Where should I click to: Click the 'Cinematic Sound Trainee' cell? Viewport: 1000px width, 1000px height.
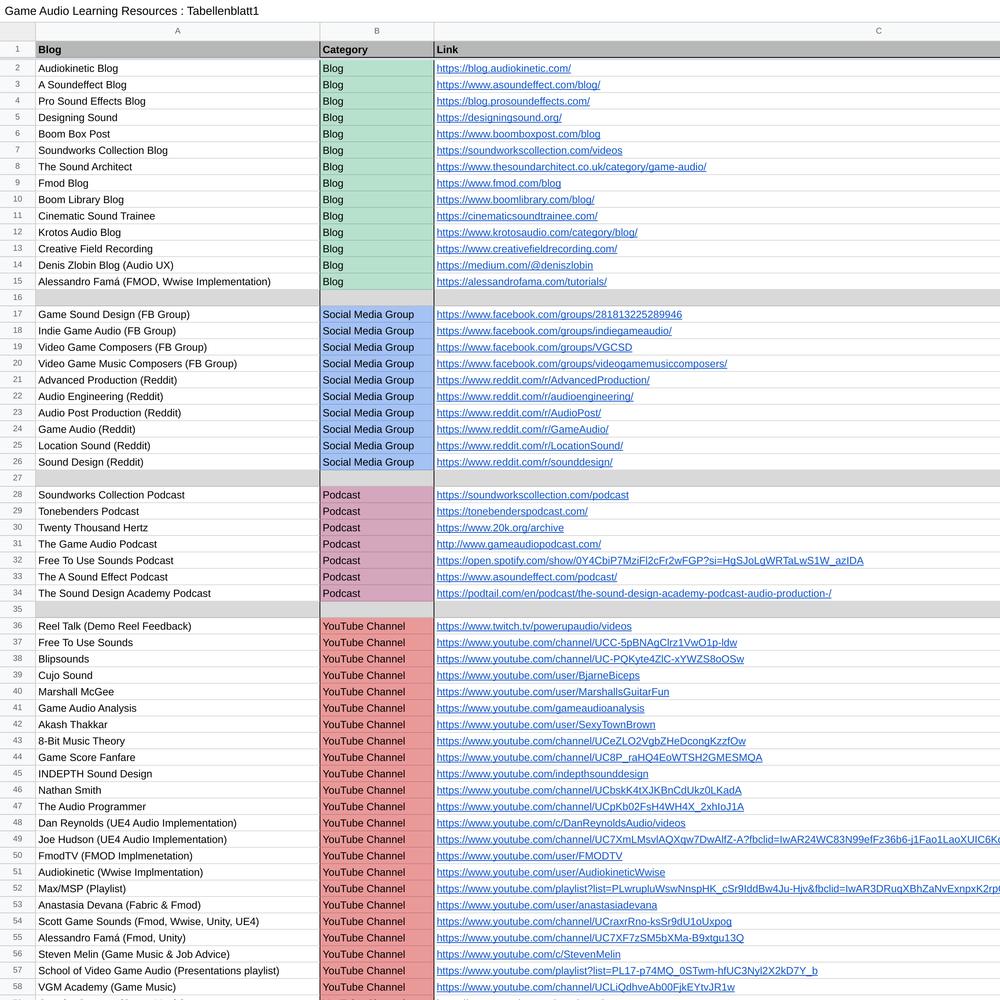(177, 216)
